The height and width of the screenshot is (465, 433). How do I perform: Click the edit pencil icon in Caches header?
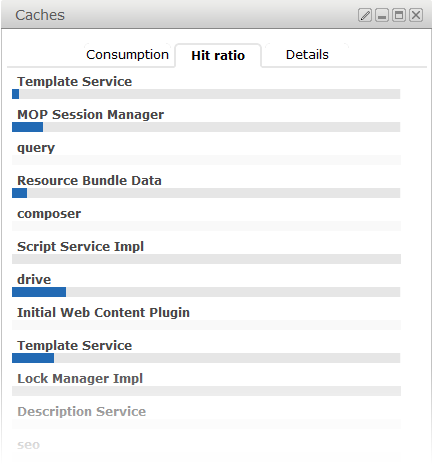coord(365,15)
